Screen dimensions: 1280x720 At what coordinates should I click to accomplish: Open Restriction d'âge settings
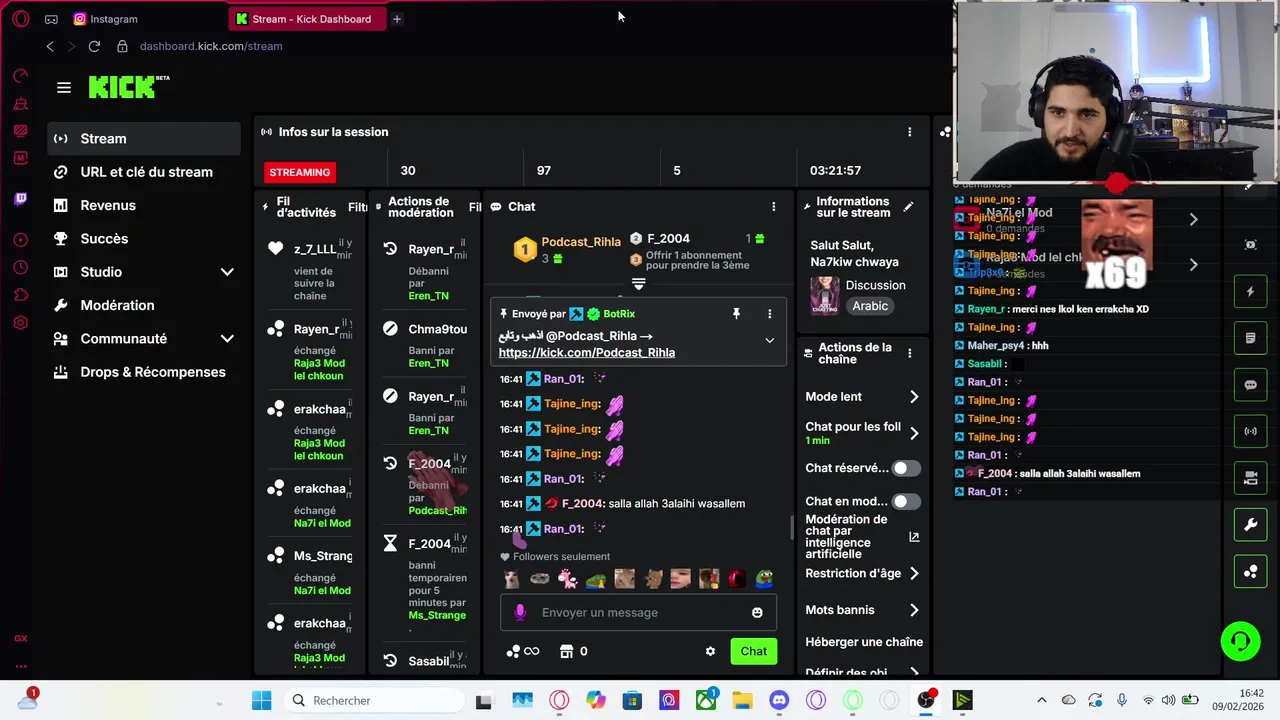click(862, 573)
